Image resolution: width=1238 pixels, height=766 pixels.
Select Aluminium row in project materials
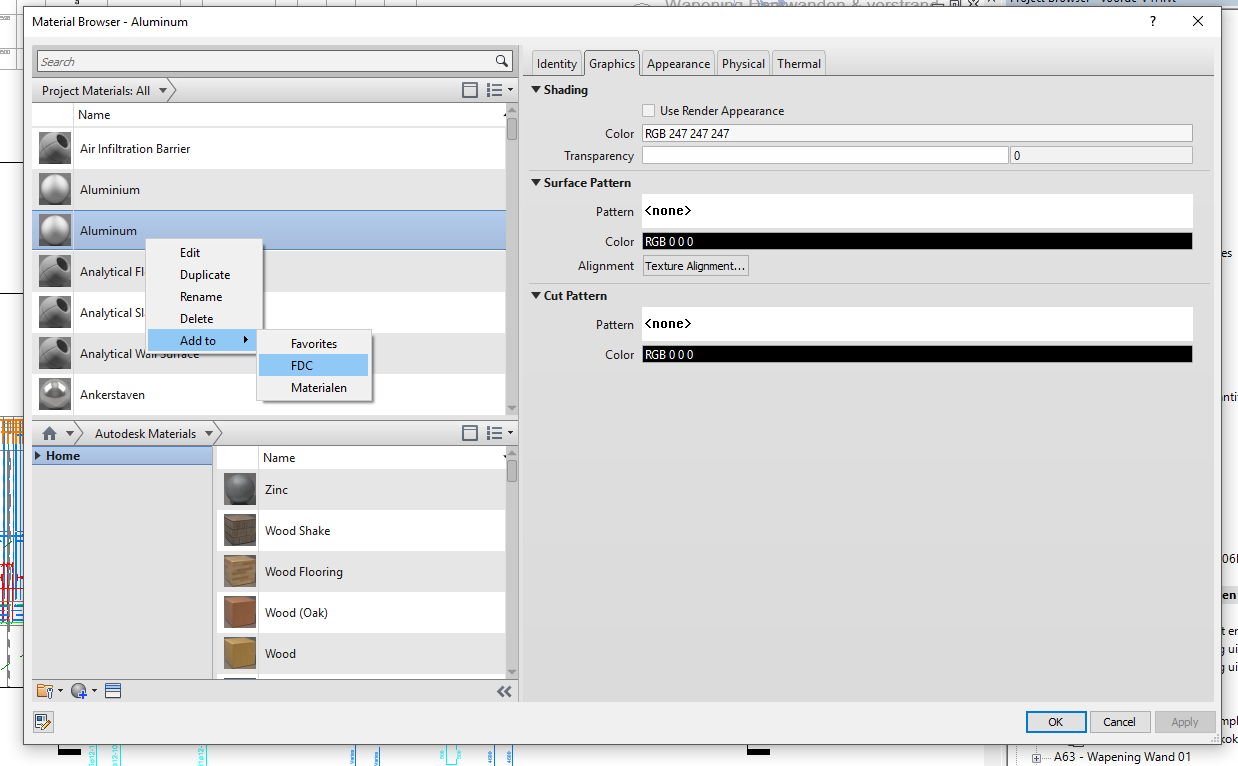coord(269,189)
